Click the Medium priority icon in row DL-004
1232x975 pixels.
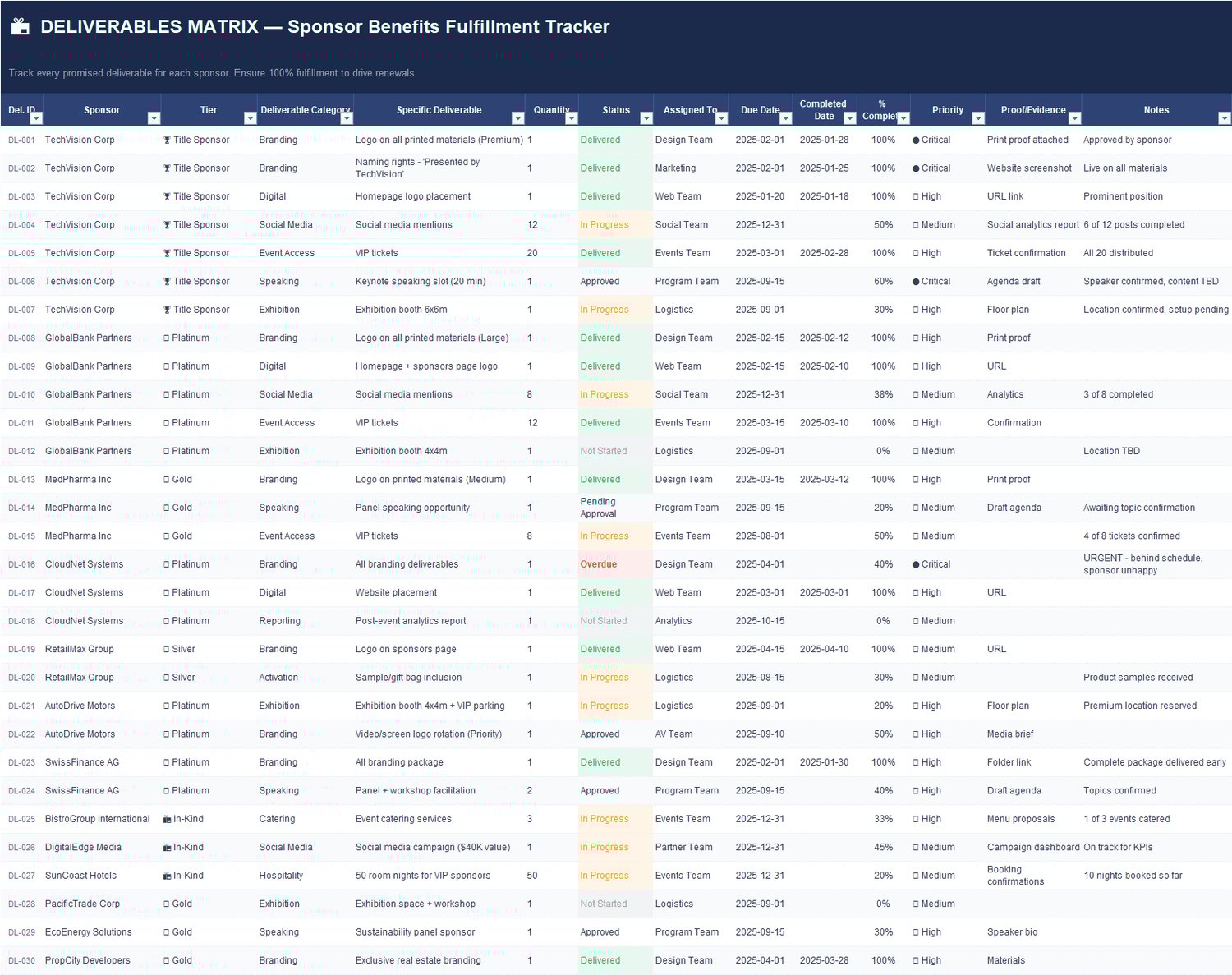[x=916, y=225]
